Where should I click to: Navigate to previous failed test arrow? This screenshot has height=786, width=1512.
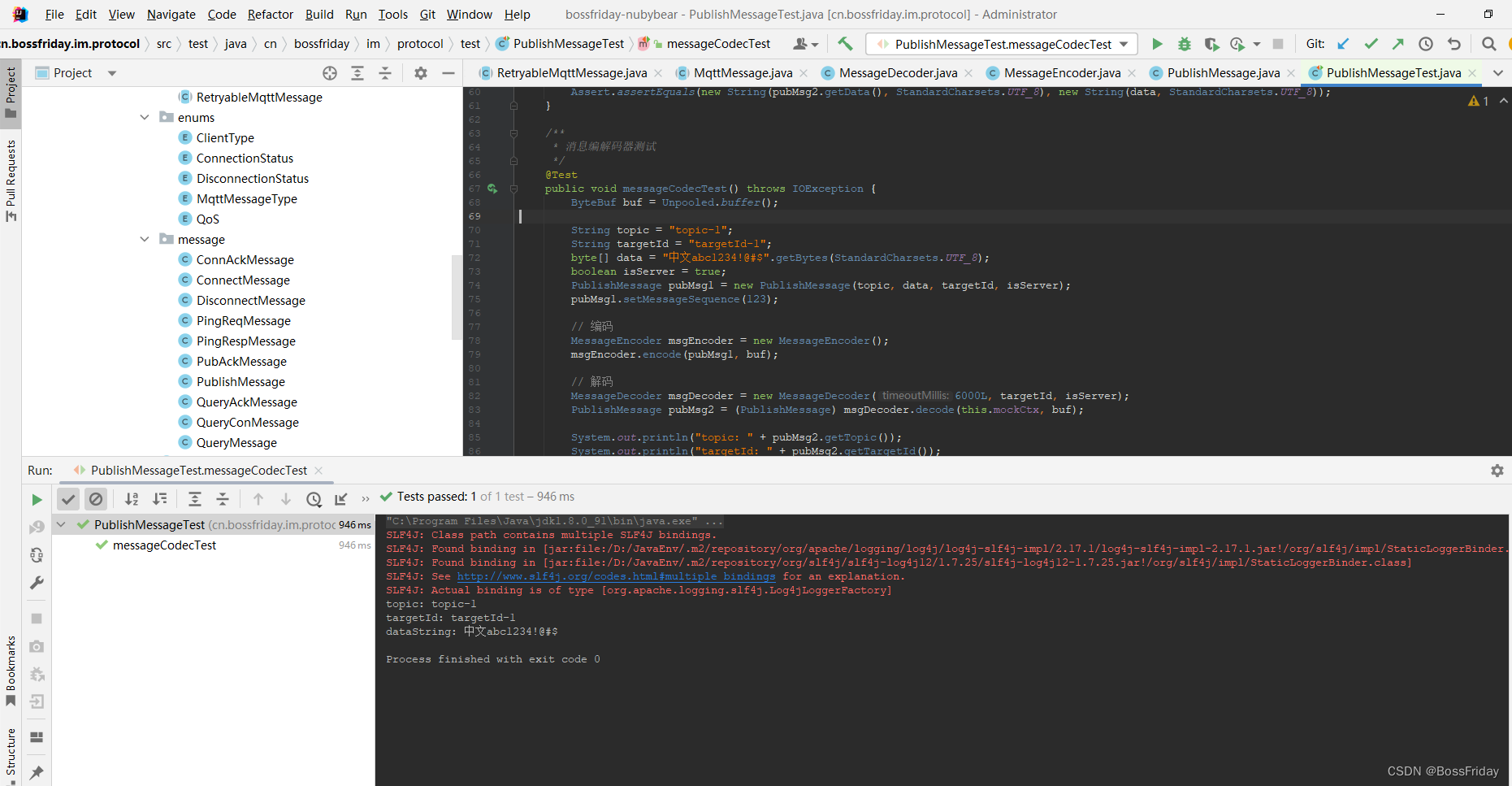tap(258, 499)
